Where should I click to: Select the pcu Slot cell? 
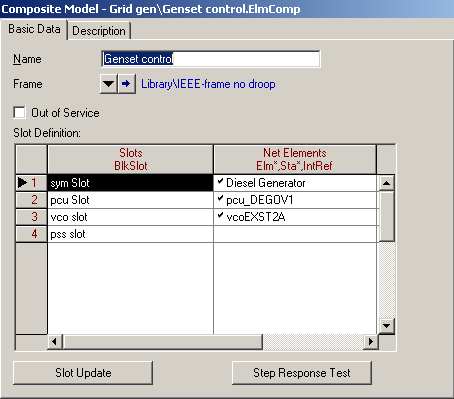130,200
